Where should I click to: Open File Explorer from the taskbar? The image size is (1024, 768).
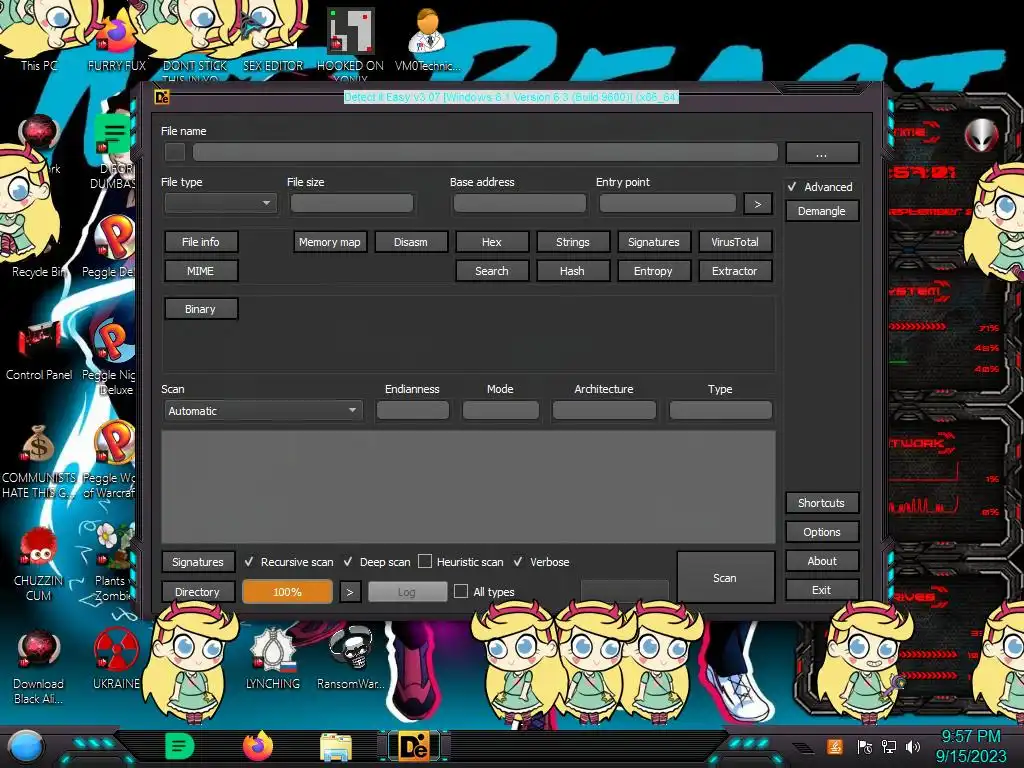click(x=336, y=748)
